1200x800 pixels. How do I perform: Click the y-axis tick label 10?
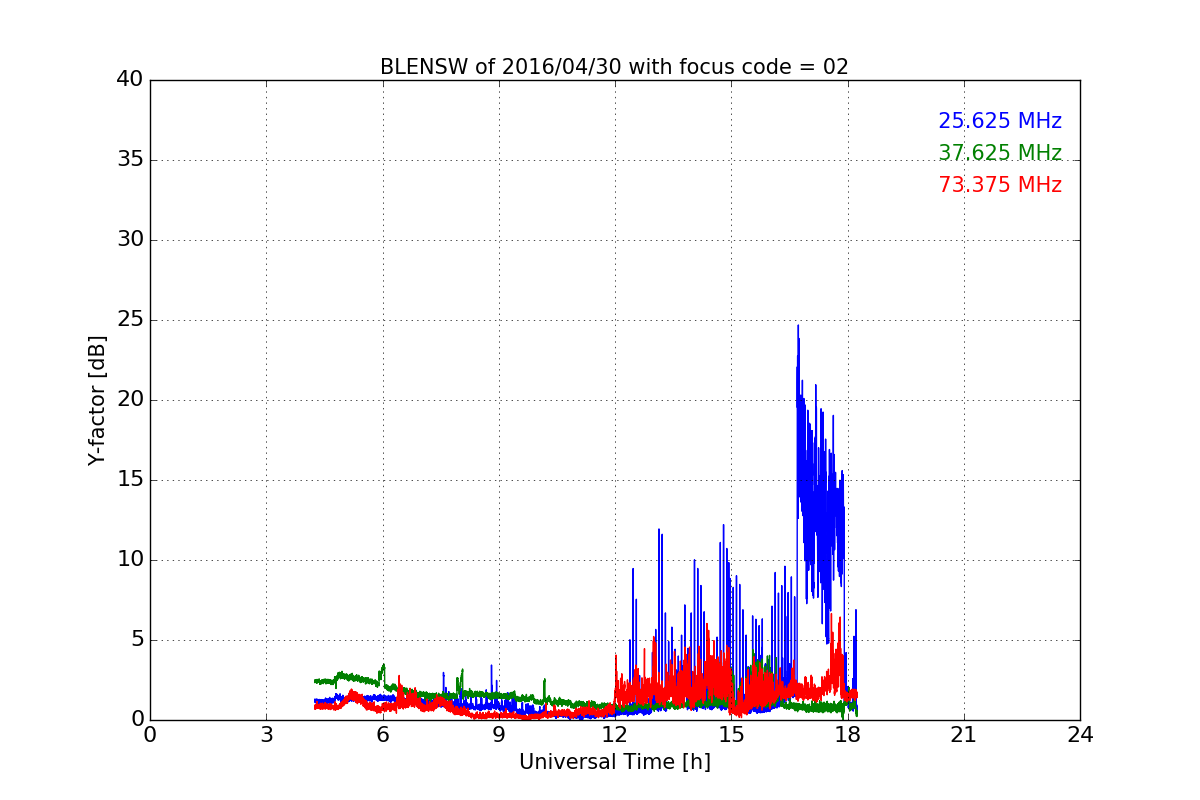click(130, 559)
